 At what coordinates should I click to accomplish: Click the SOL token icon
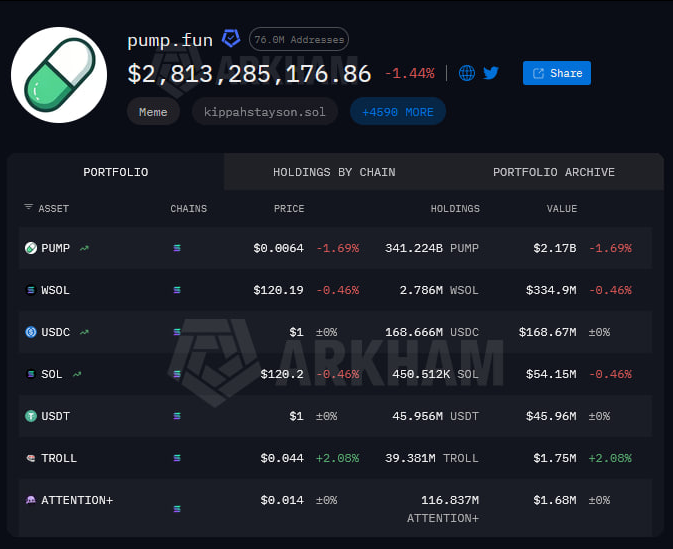pos(31,374)
